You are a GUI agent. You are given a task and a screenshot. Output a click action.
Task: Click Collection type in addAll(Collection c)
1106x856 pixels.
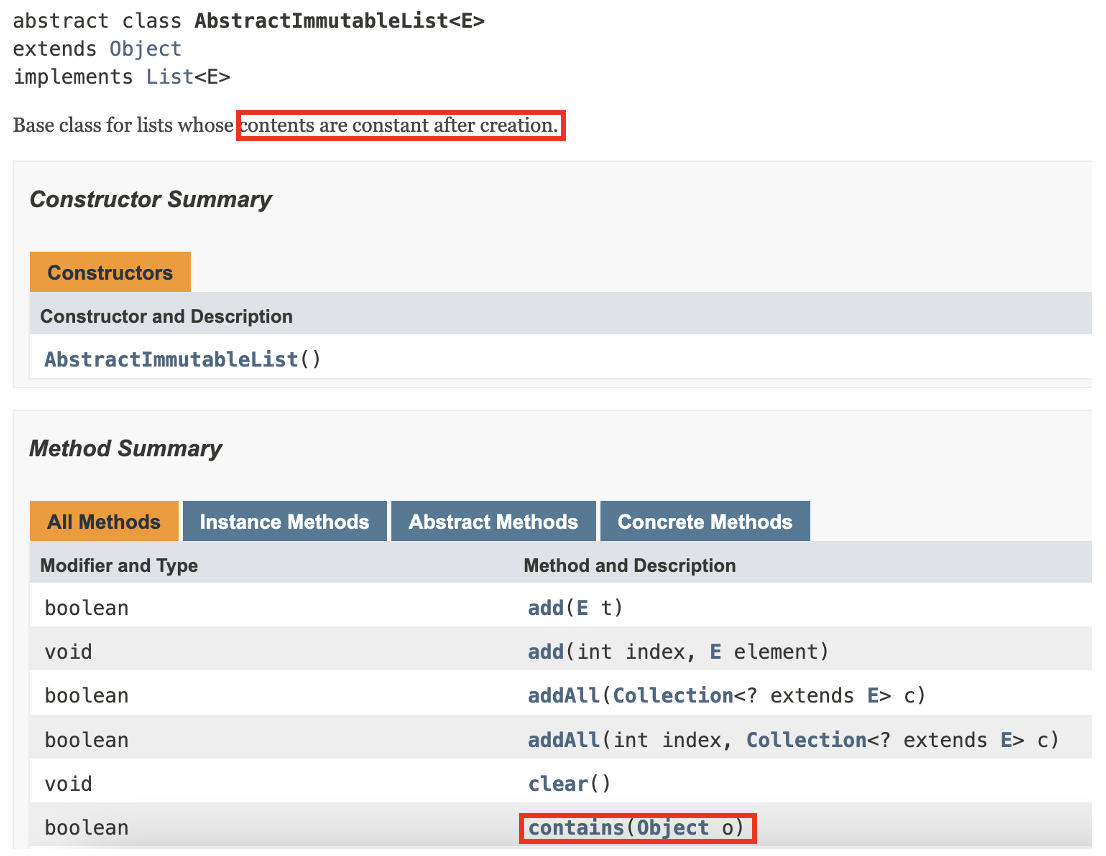coord(673,696)
